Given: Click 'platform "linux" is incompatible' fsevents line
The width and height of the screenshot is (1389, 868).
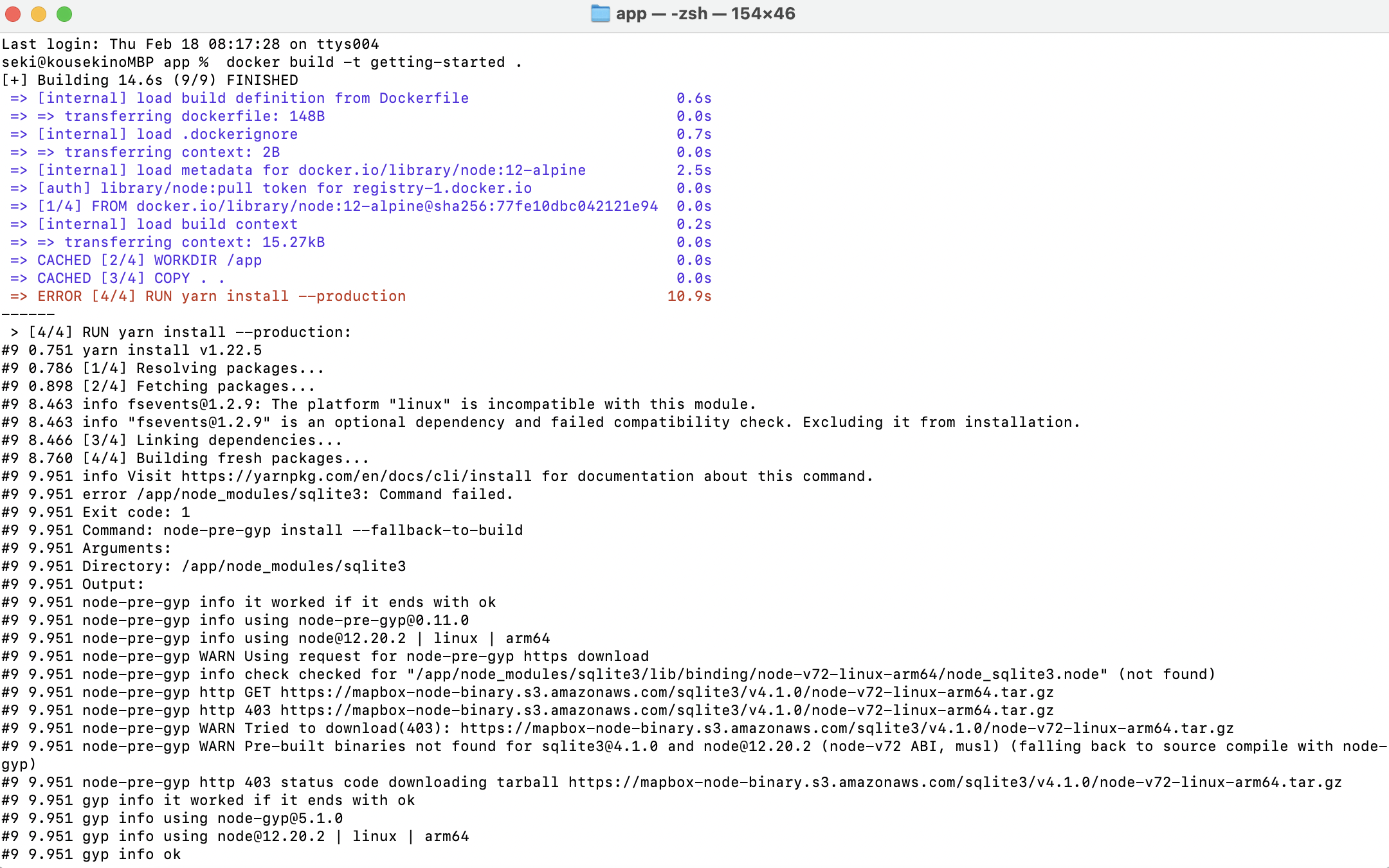Looking at the screenshot, I should (379, 404).
